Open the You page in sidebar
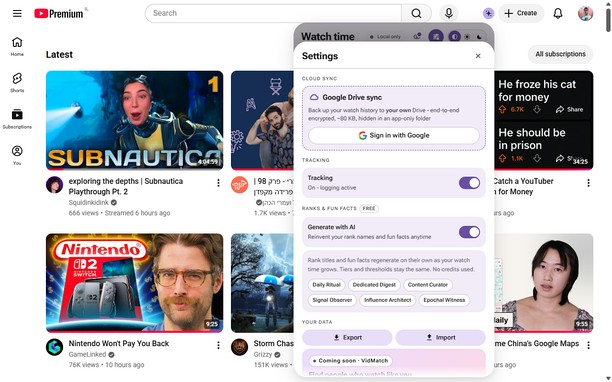Screen dimensions: 612x382 click(17, 155)
